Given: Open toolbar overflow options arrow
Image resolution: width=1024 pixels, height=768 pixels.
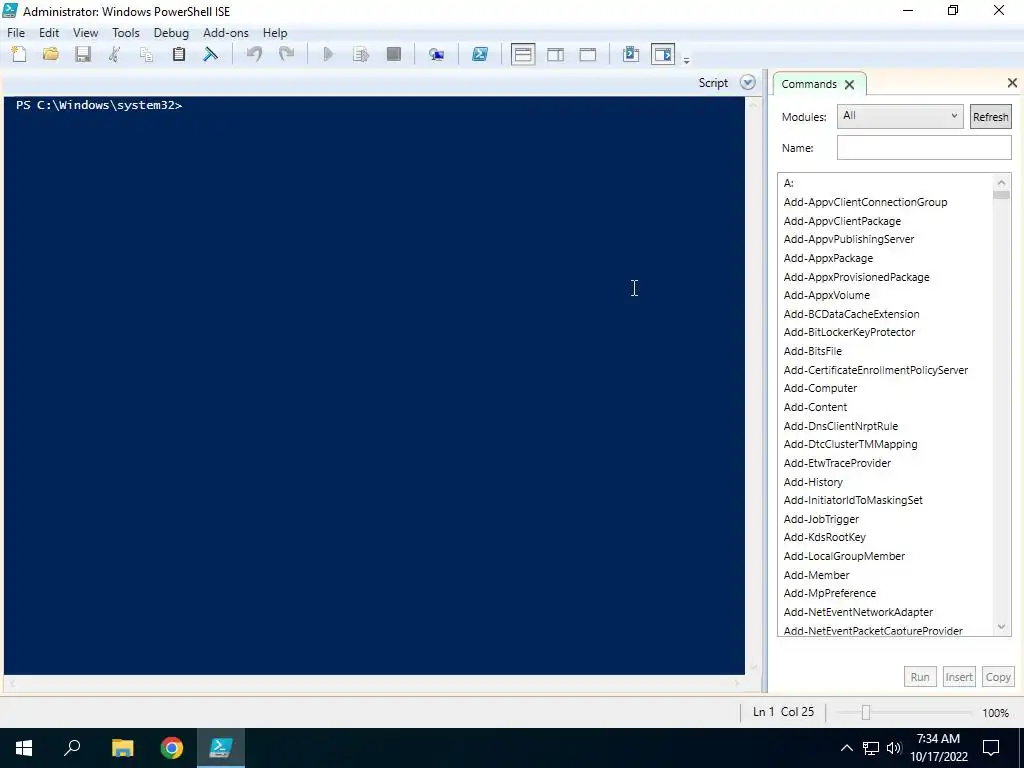Looking at the screenshot, I should coord(686,60).
